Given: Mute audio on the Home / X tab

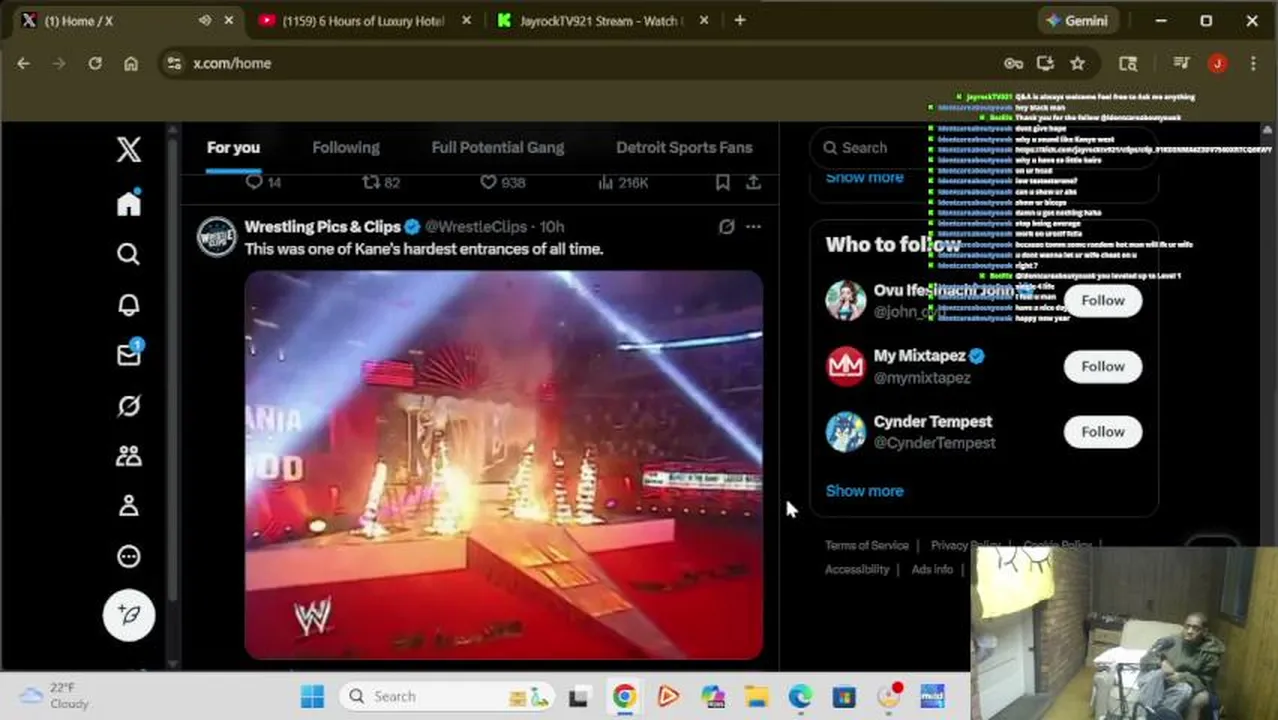Looking at the screenshot, I should pos(205,20).
